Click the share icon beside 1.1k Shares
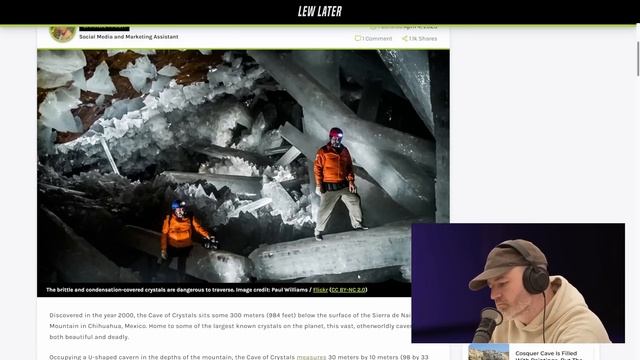 click(404, 38)
